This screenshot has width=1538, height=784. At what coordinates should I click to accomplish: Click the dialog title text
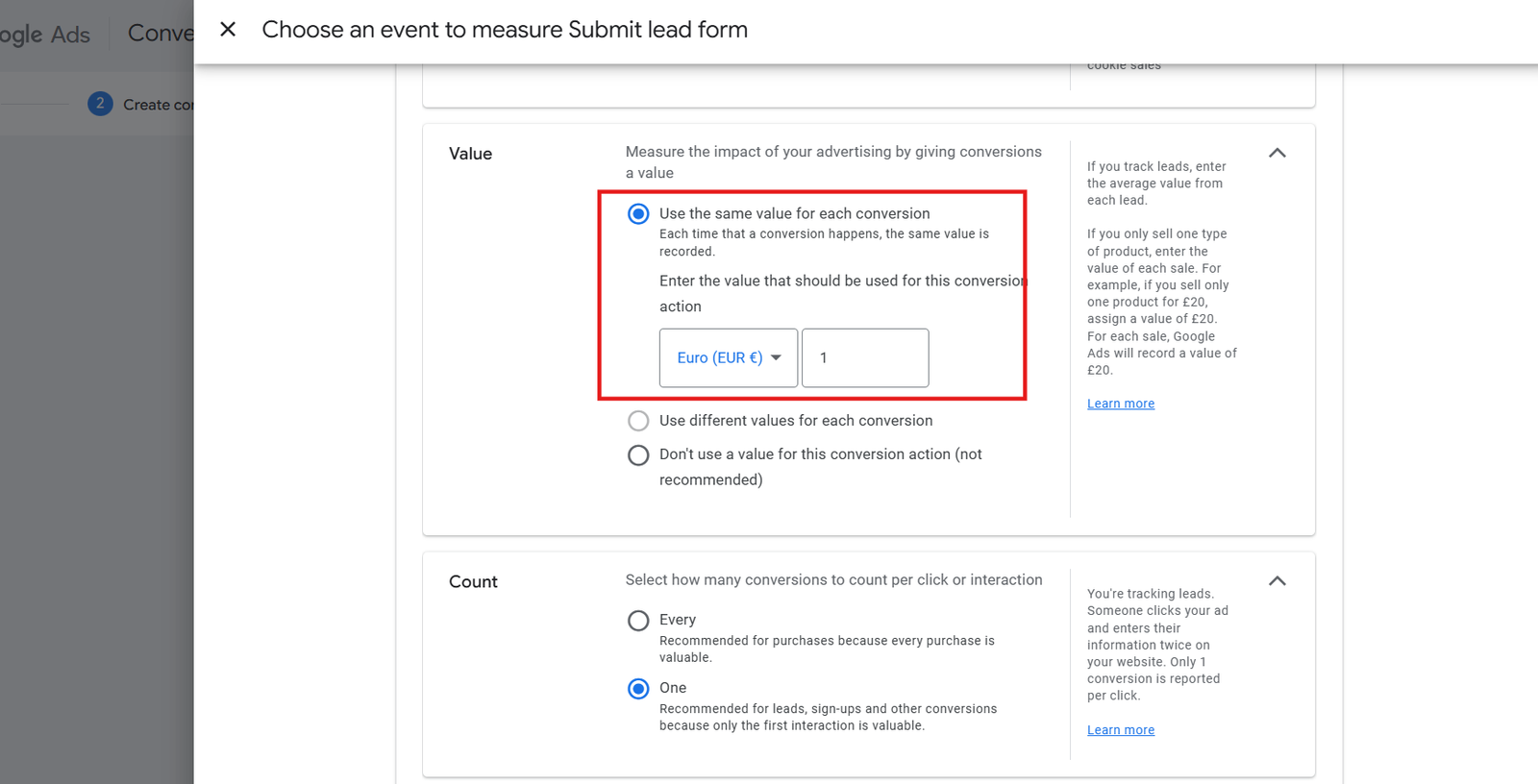pyautogui.click(x=505, y=30)
